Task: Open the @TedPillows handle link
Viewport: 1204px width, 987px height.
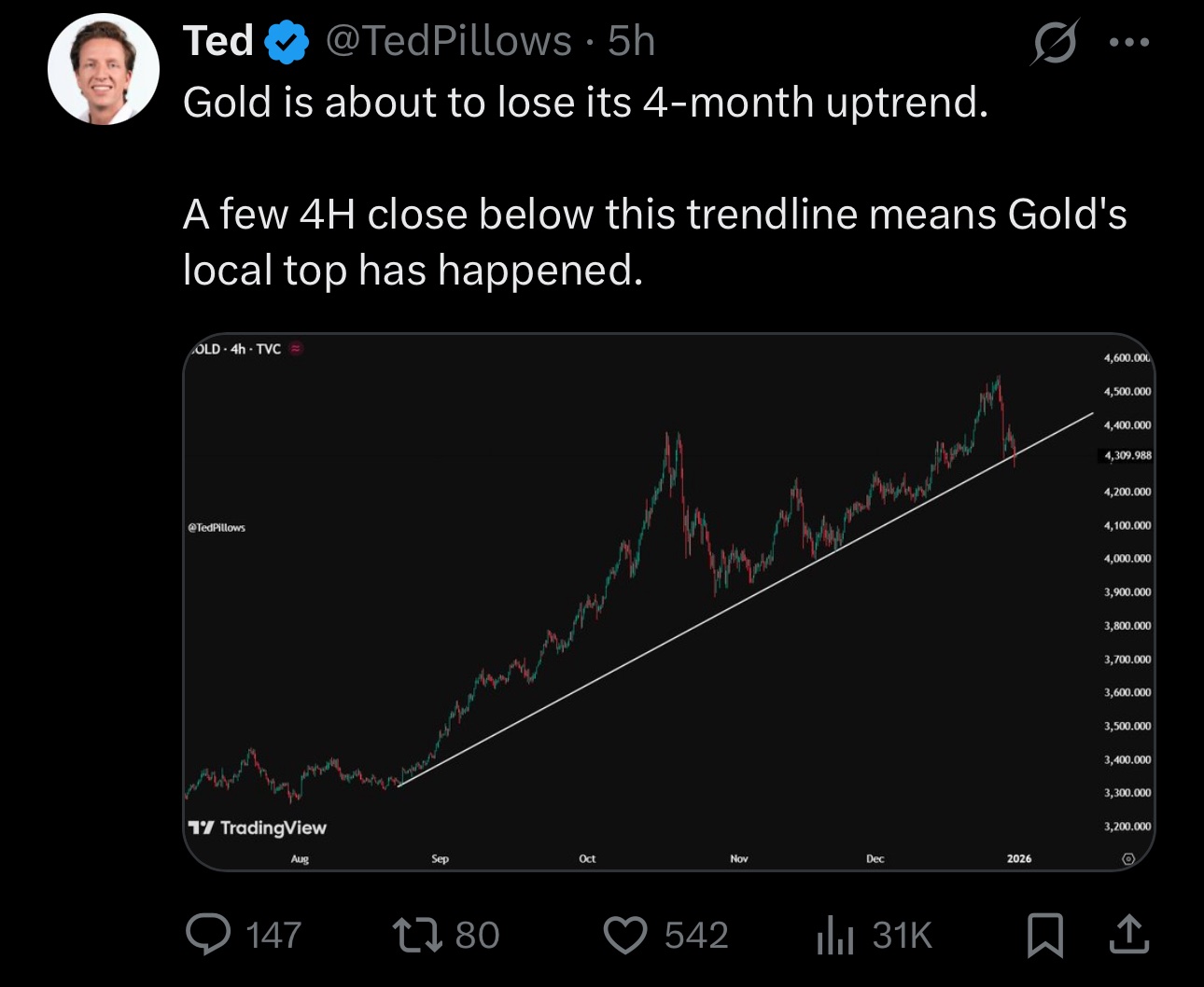Action: (448, 42)
